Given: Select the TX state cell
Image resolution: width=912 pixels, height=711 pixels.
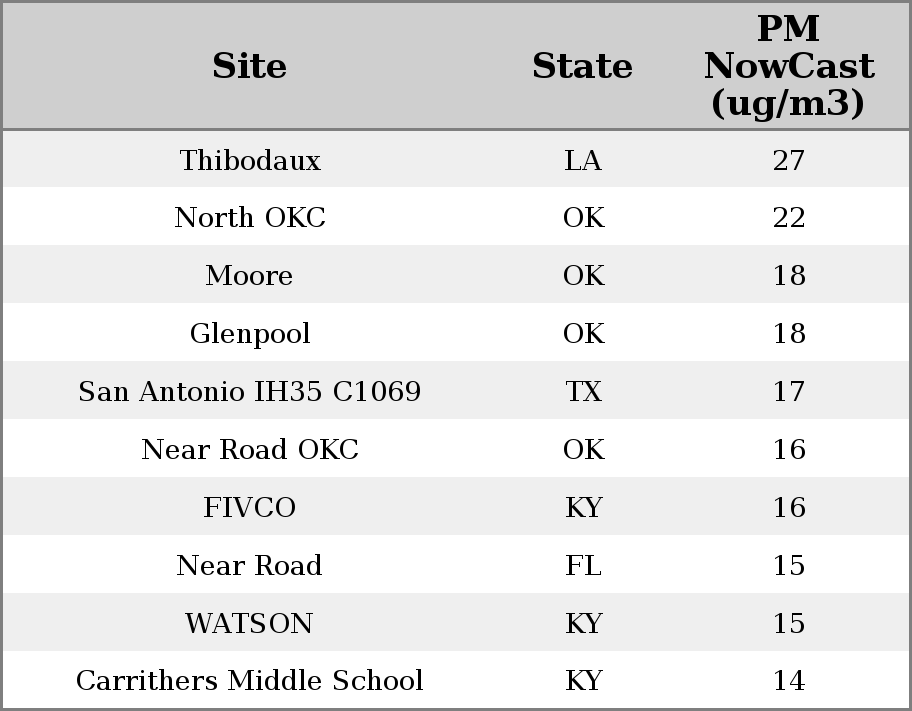Looking at the screenshot, I should pyautogui.click(x=583, y=392).
